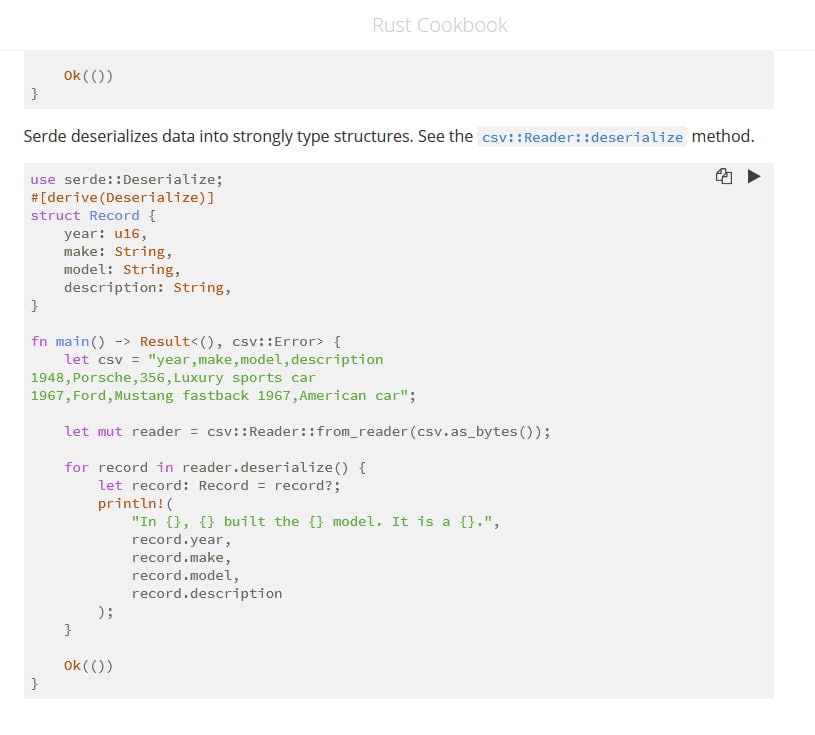Click the 'fn main() -> Result' signature line
The height and width of the screenshot is (735, 815).
coord(186,342)
